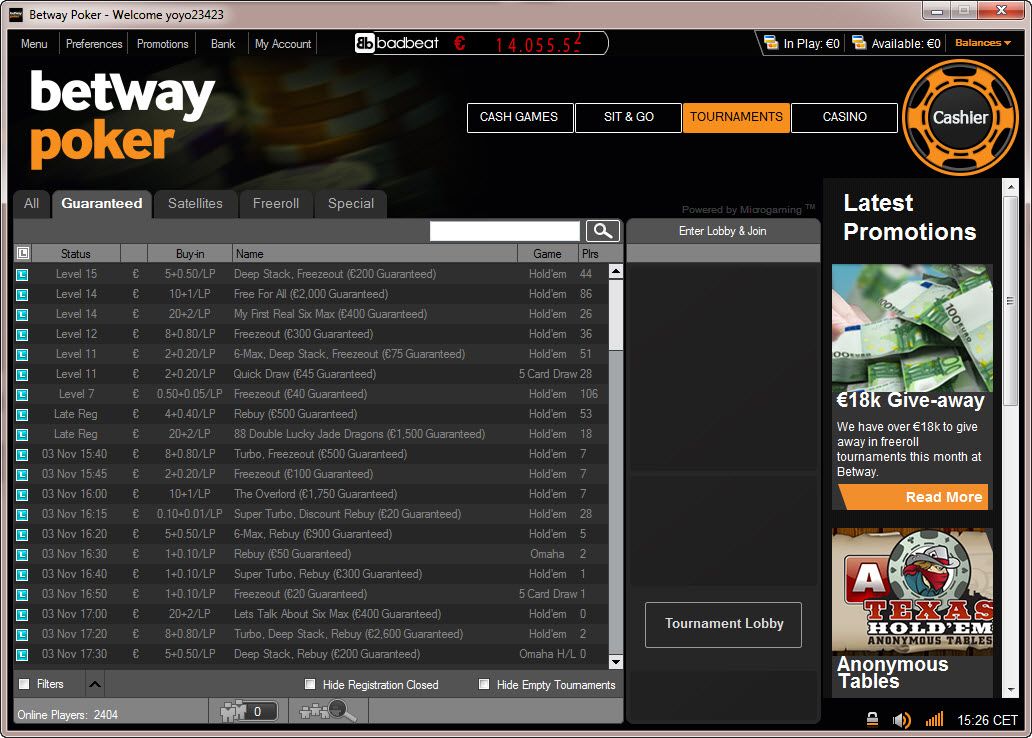
Task: Sort by the Game column header
Action: point(548,253)
